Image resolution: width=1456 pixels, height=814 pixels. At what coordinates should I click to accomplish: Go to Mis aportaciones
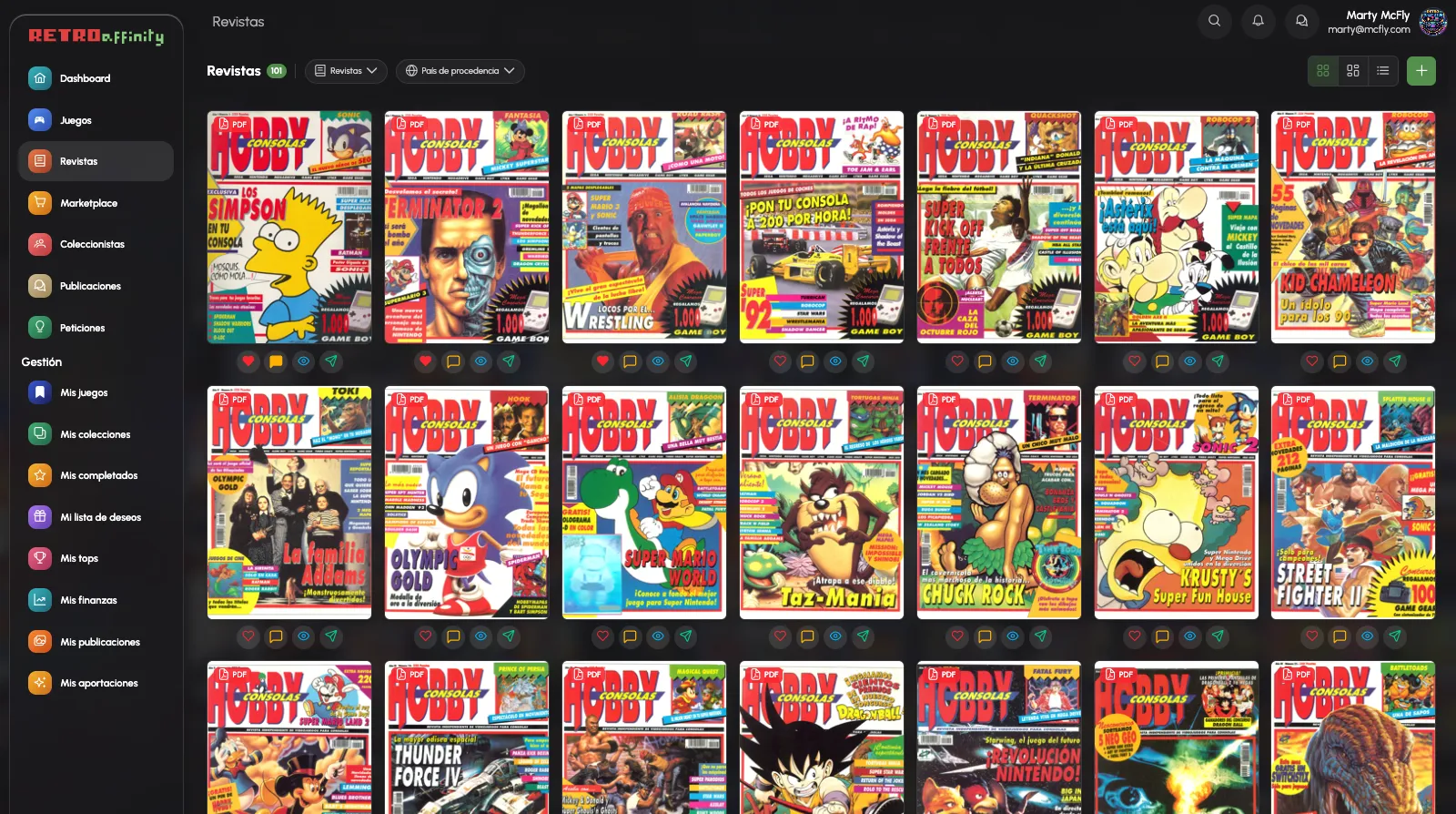click(x=96, y=683)
